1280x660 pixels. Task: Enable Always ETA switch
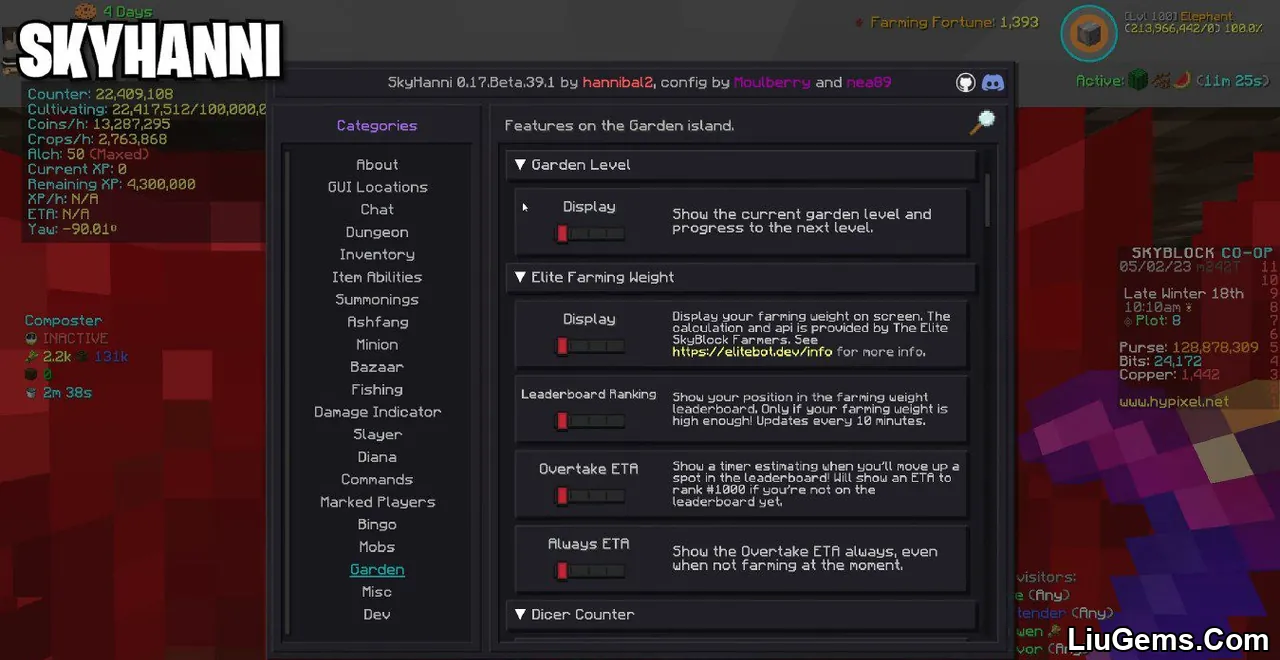[589, 571]
